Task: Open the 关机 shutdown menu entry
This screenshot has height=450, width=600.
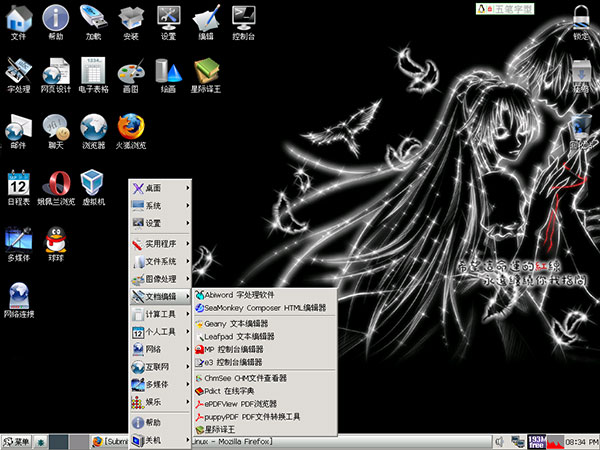Action: tap(161, 440)
